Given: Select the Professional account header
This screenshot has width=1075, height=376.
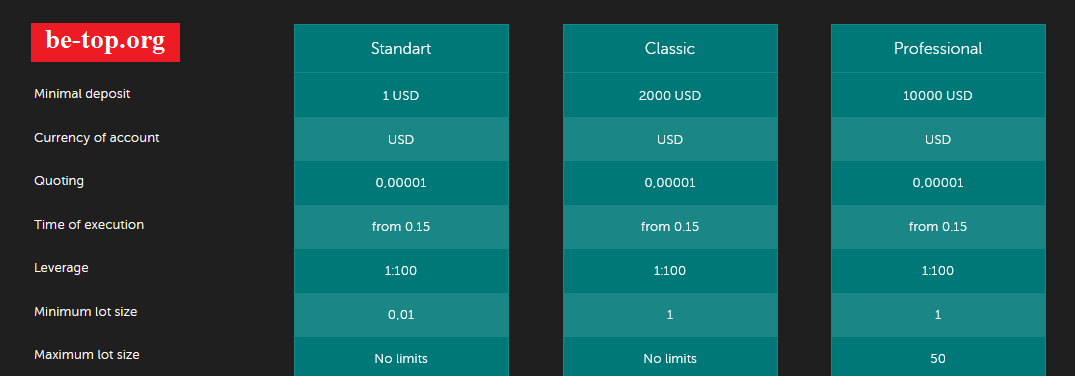Looking at the screenshot, I should [938, 49].
